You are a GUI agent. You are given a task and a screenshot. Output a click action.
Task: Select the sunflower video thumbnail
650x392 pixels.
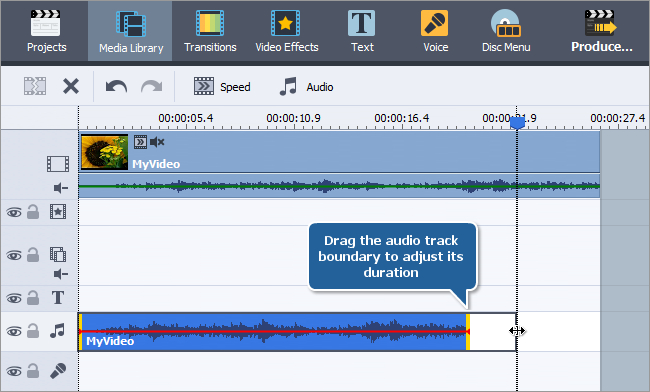(x=104, y=152)
